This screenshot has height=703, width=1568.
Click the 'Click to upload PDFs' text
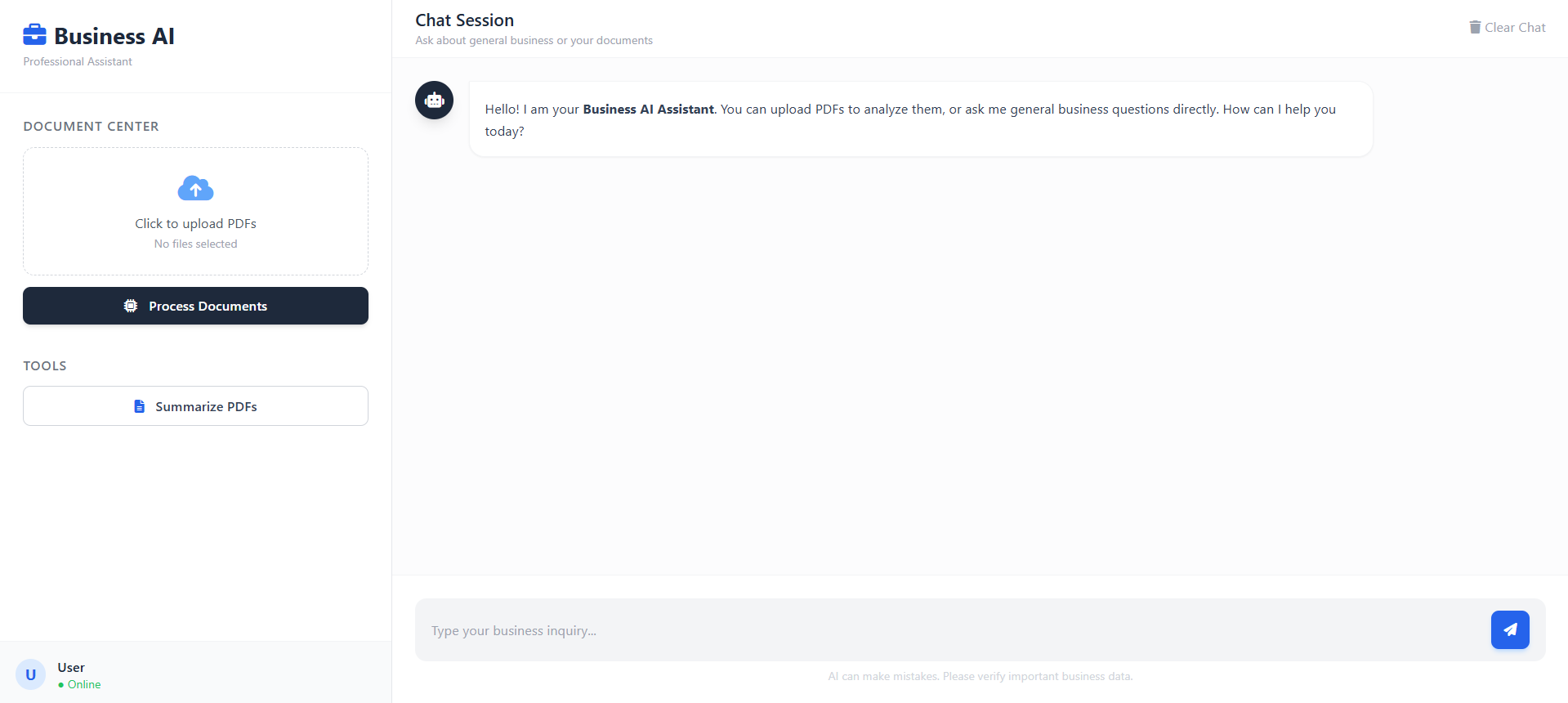coord(195,224)
